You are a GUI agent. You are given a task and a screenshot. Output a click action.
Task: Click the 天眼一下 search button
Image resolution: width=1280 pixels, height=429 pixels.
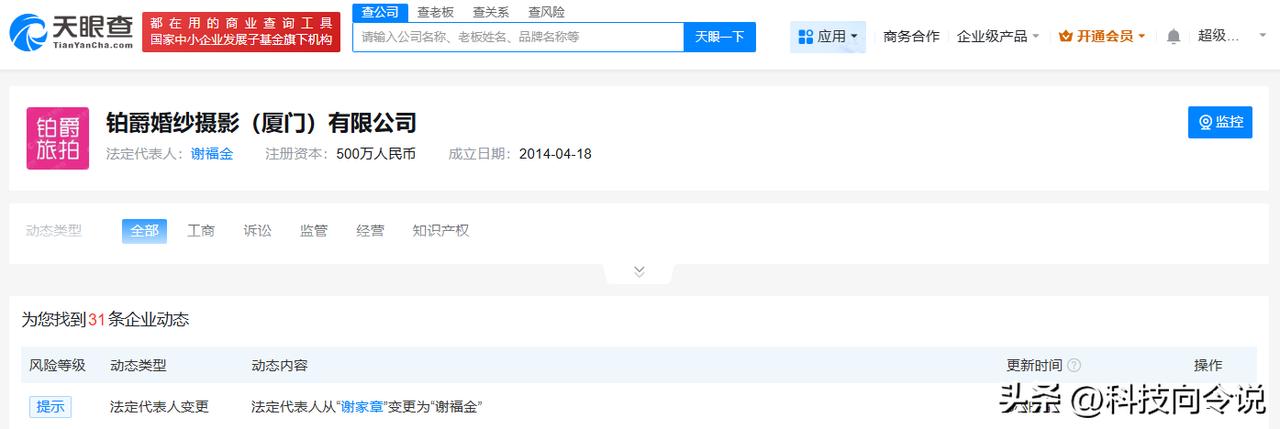point(720,37)
